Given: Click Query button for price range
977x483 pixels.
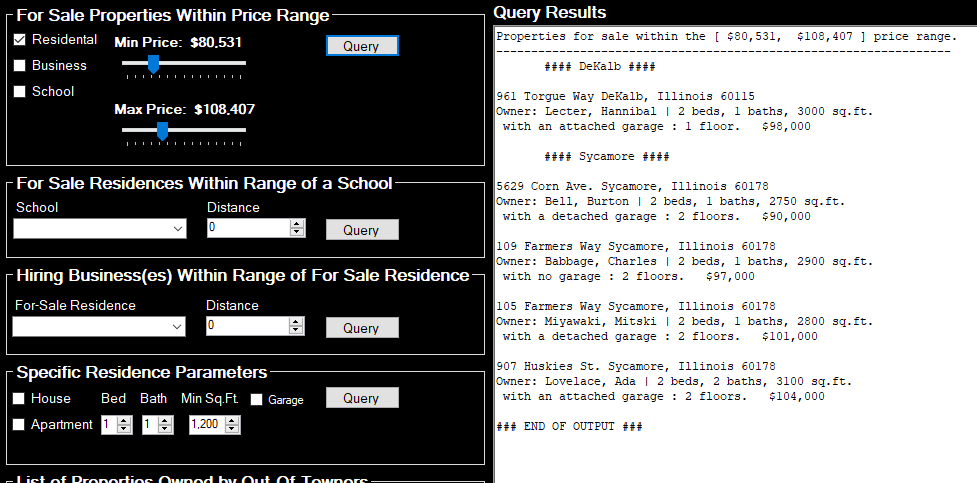Looking at the screenshot, I should coord(362,46).
